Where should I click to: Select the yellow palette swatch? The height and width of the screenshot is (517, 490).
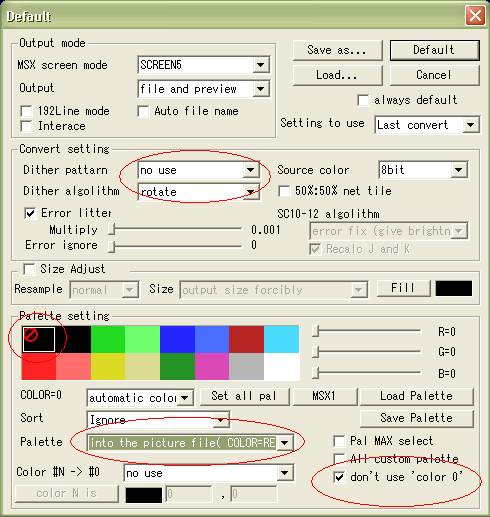click(x=108, y=366)
